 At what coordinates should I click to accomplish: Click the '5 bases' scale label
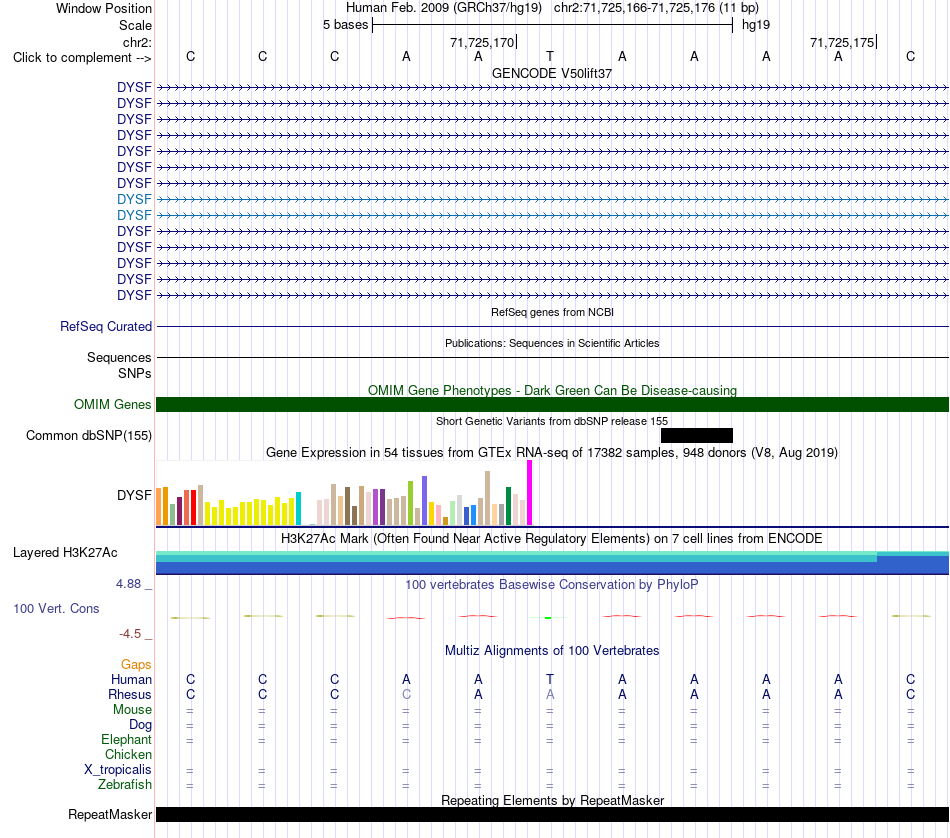345,25
